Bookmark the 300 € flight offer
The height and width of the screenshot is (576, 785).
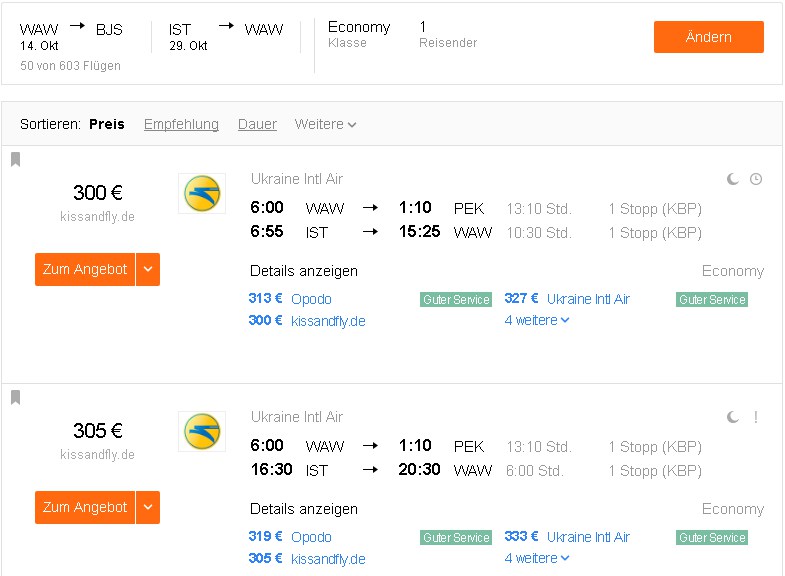tap(16, 159)
